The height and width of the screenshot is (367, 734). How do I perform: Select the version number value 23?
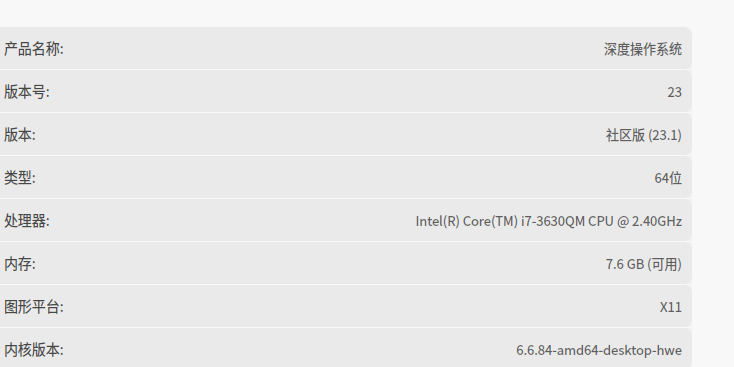(x=675, y=93)
